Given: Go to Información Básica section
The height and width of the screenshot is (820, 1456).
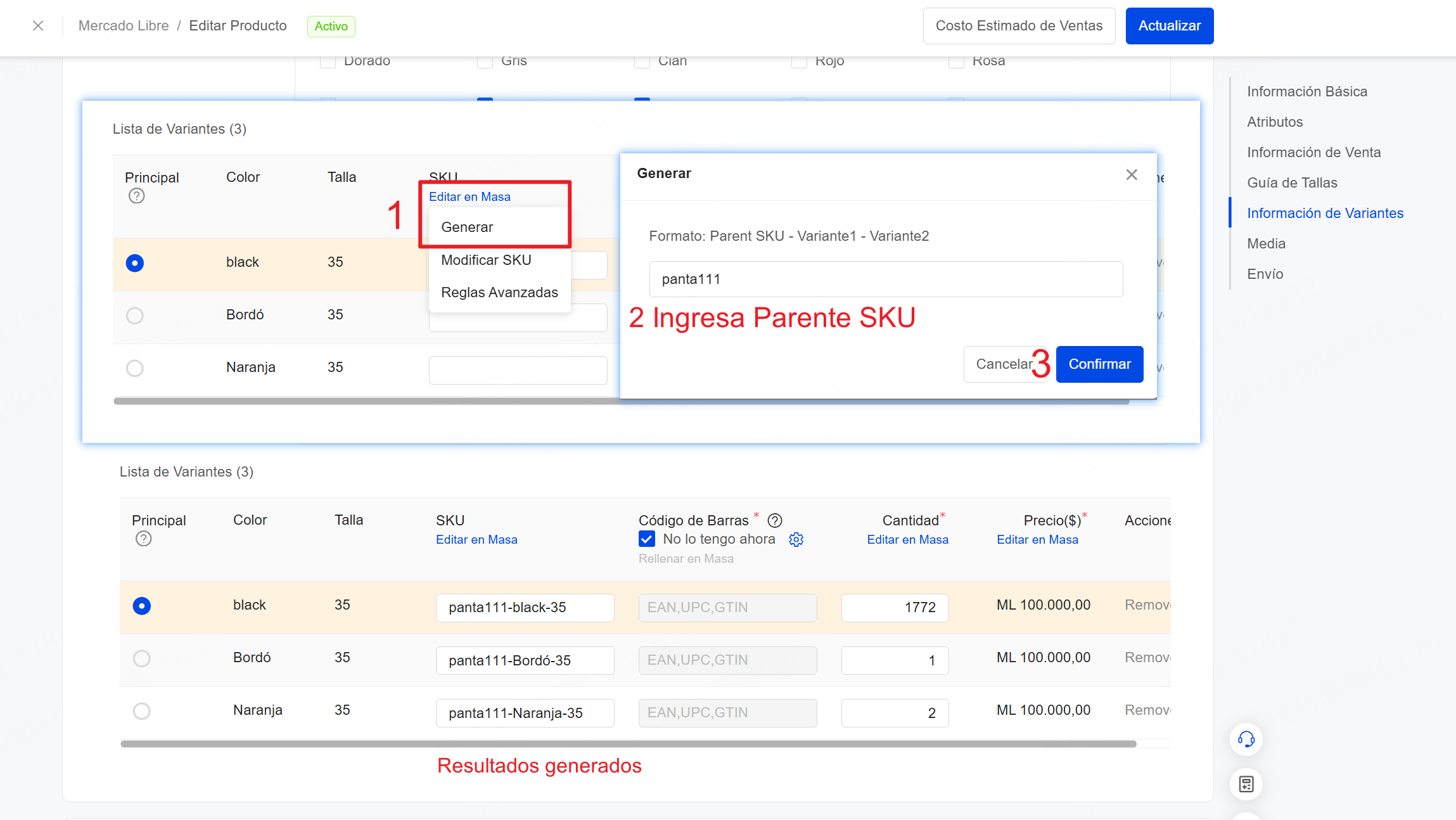Looking at the screenshot, I should pyautogui.click(x=1307, y=91).
